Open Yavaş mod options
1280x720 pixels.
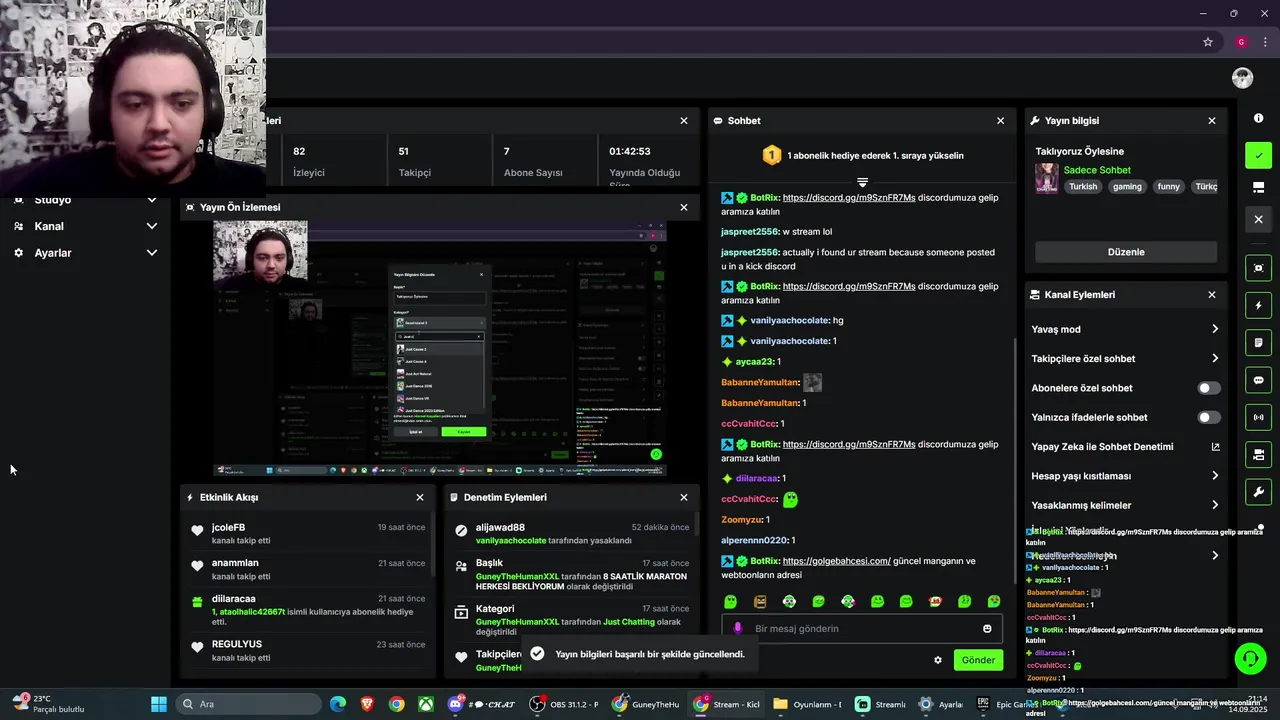click(x=1125, y=329)
